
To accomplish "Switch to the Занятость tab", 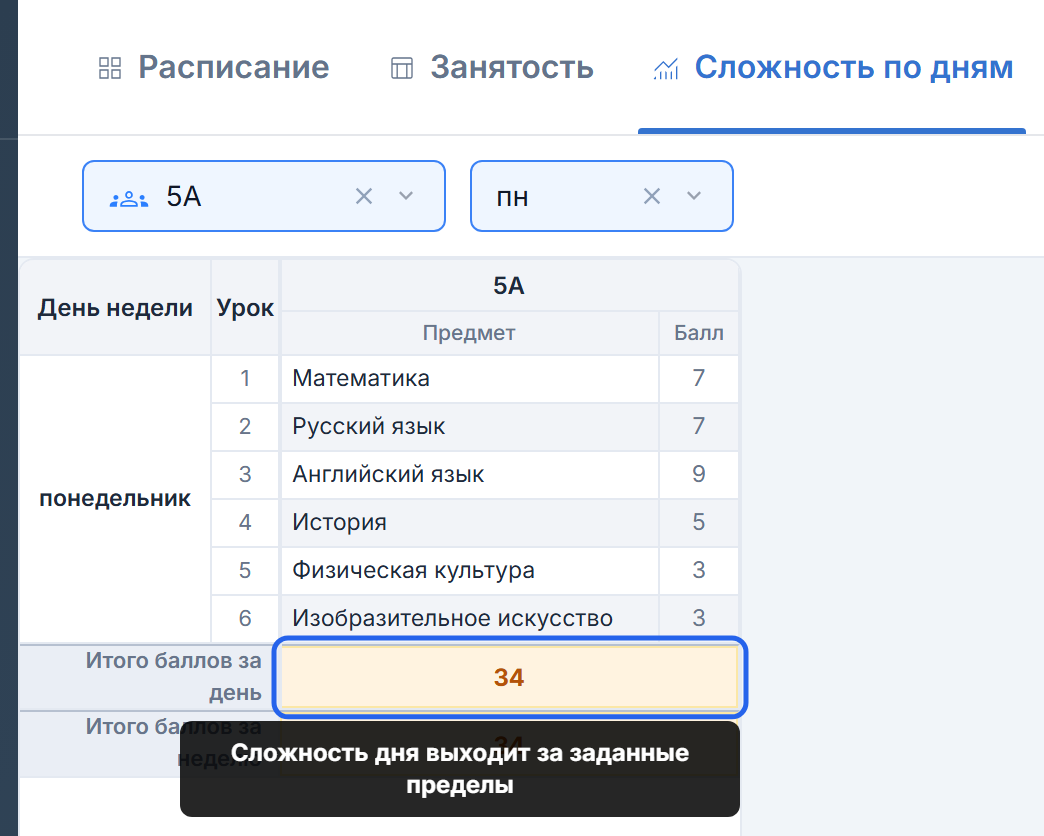I will [x=492, y=68].
